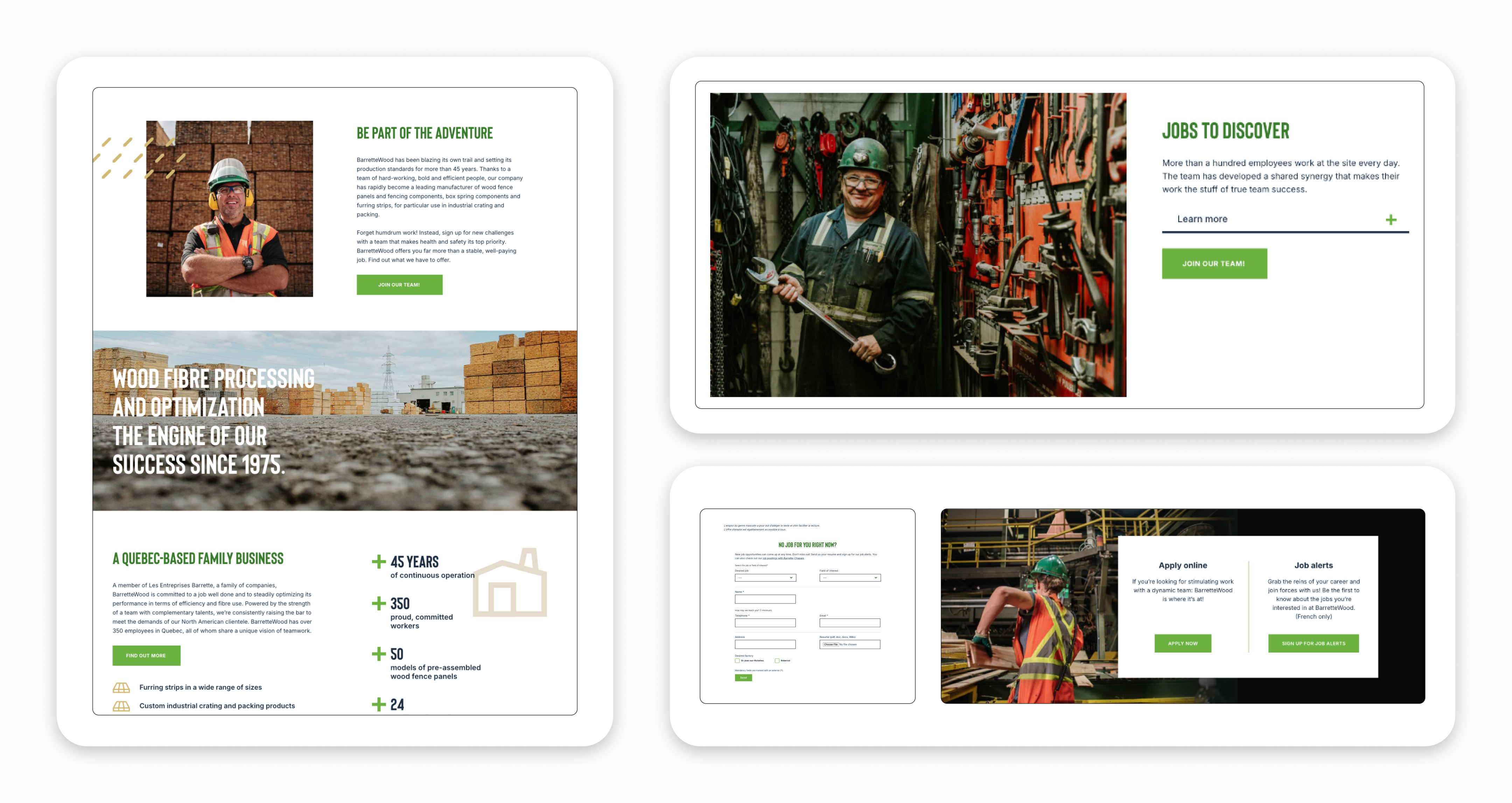The width and height of the screenshot is (1512, 803).
Task: Click the plus icon beside 350 workers
Action: point(379,604)
